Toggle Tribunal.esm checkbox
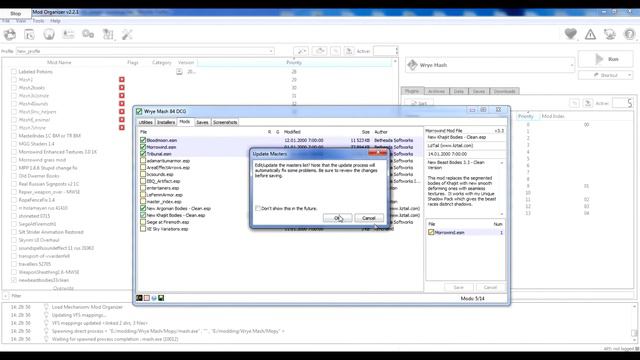The image size is (640, 360). (143, 154)
